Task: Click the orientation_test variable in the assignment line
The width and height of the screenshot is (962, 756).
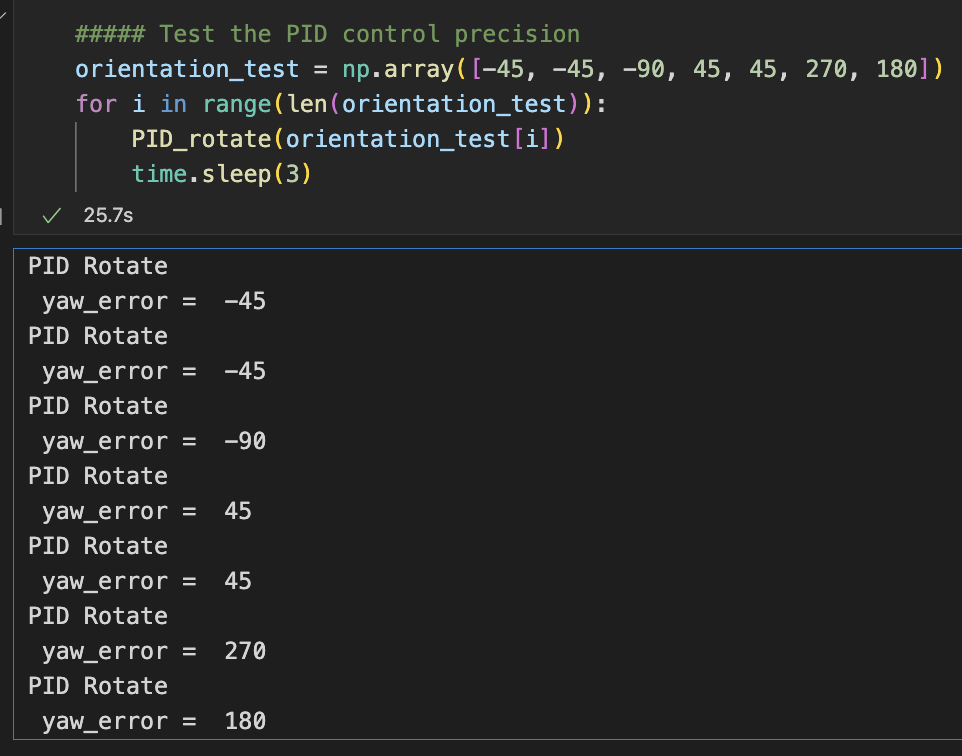Action: [x=187, y=69]
